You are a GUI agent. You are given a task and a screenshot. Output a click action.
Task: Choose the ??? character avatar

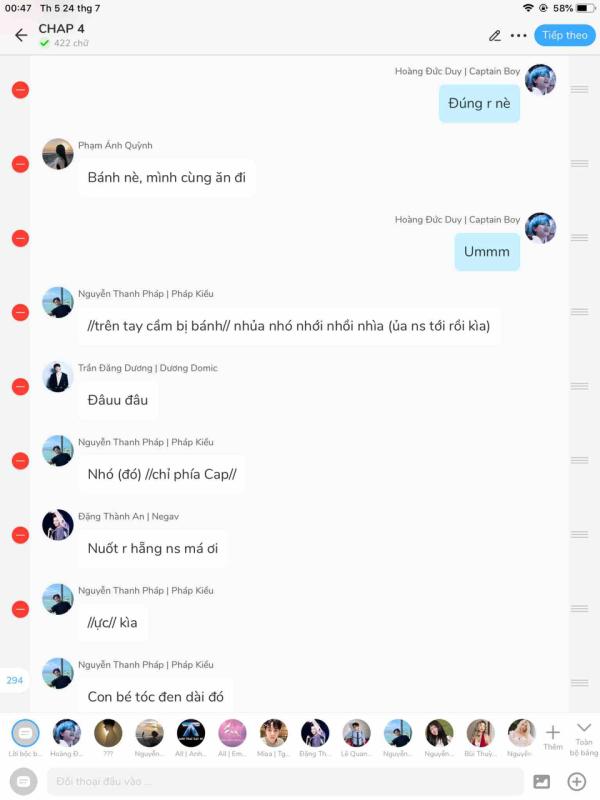pyautogui.click(x=108, y=734)
